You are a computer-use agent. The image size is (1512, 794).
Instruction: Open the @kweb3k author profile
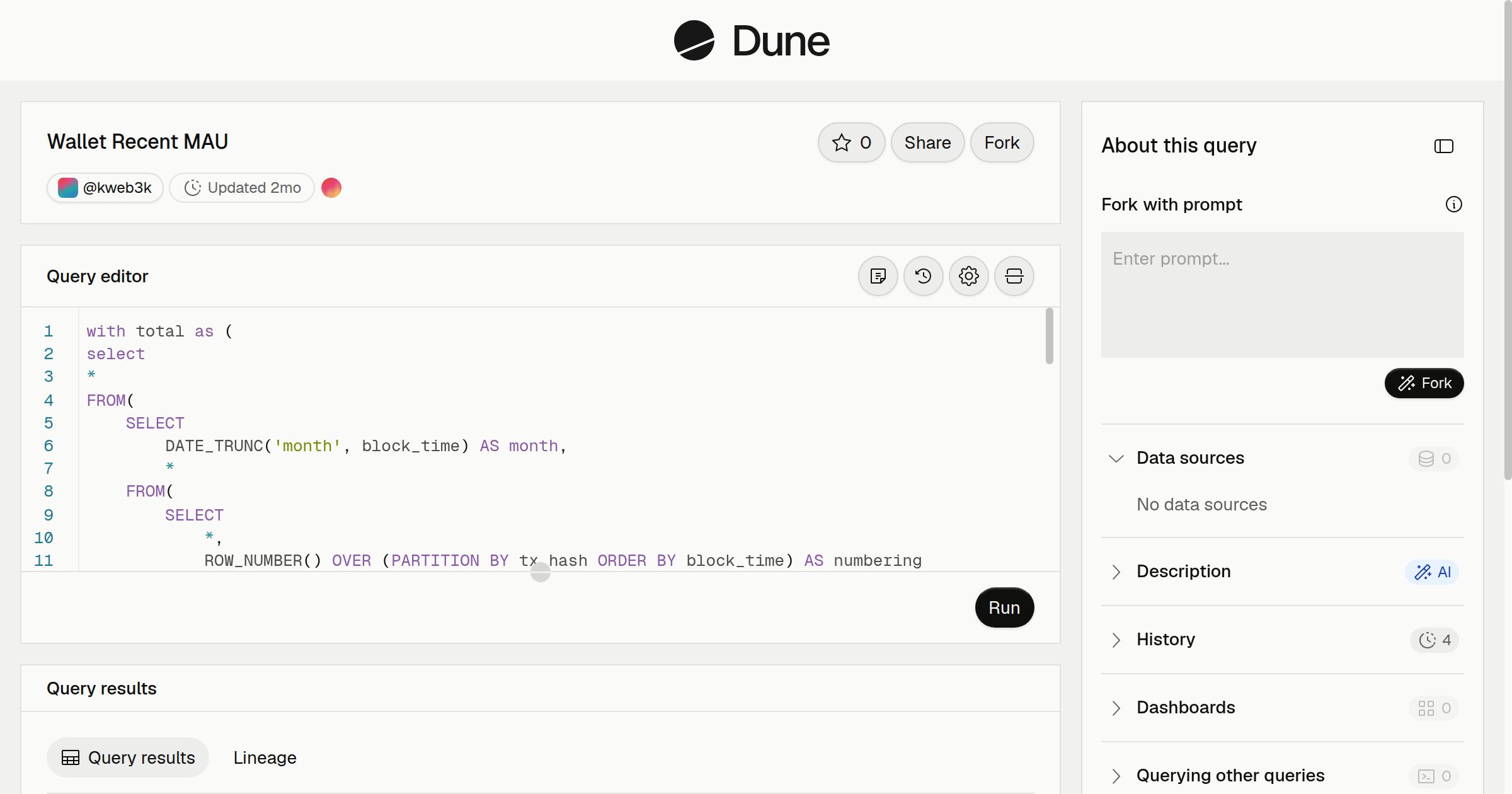point(105,188)
